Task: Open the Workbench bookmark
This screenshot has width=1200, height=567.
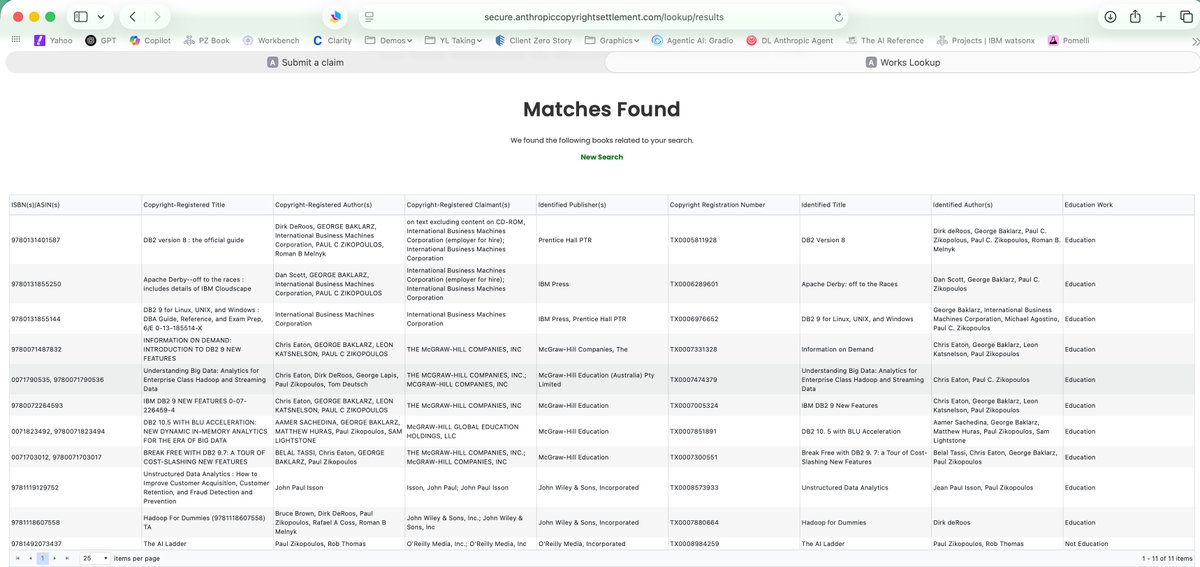Action: point(270,41)
